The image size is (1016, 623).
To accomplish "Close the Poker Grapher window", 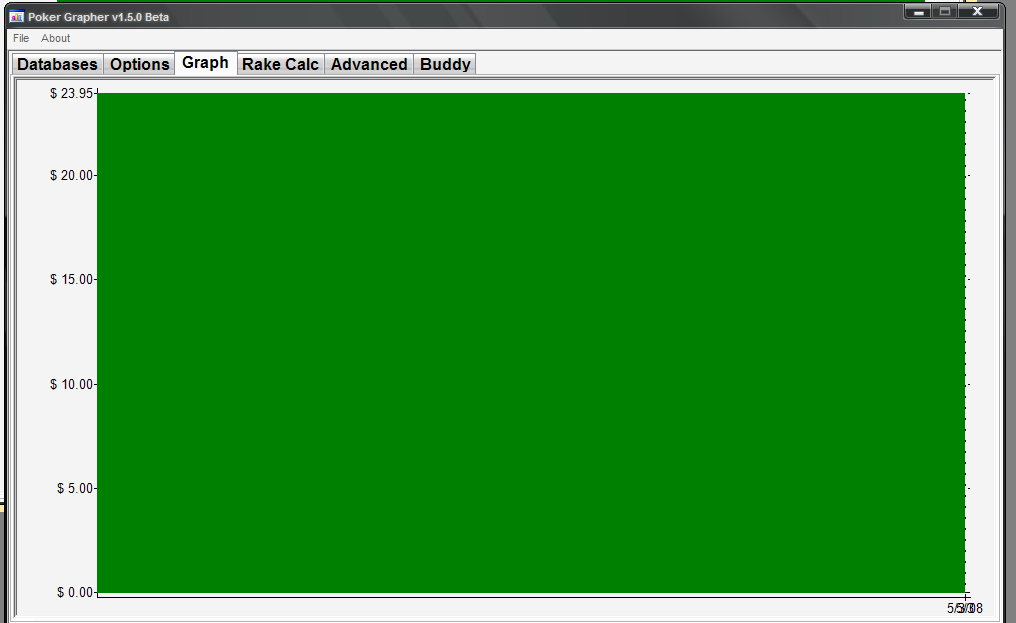I will coord(977,12).
